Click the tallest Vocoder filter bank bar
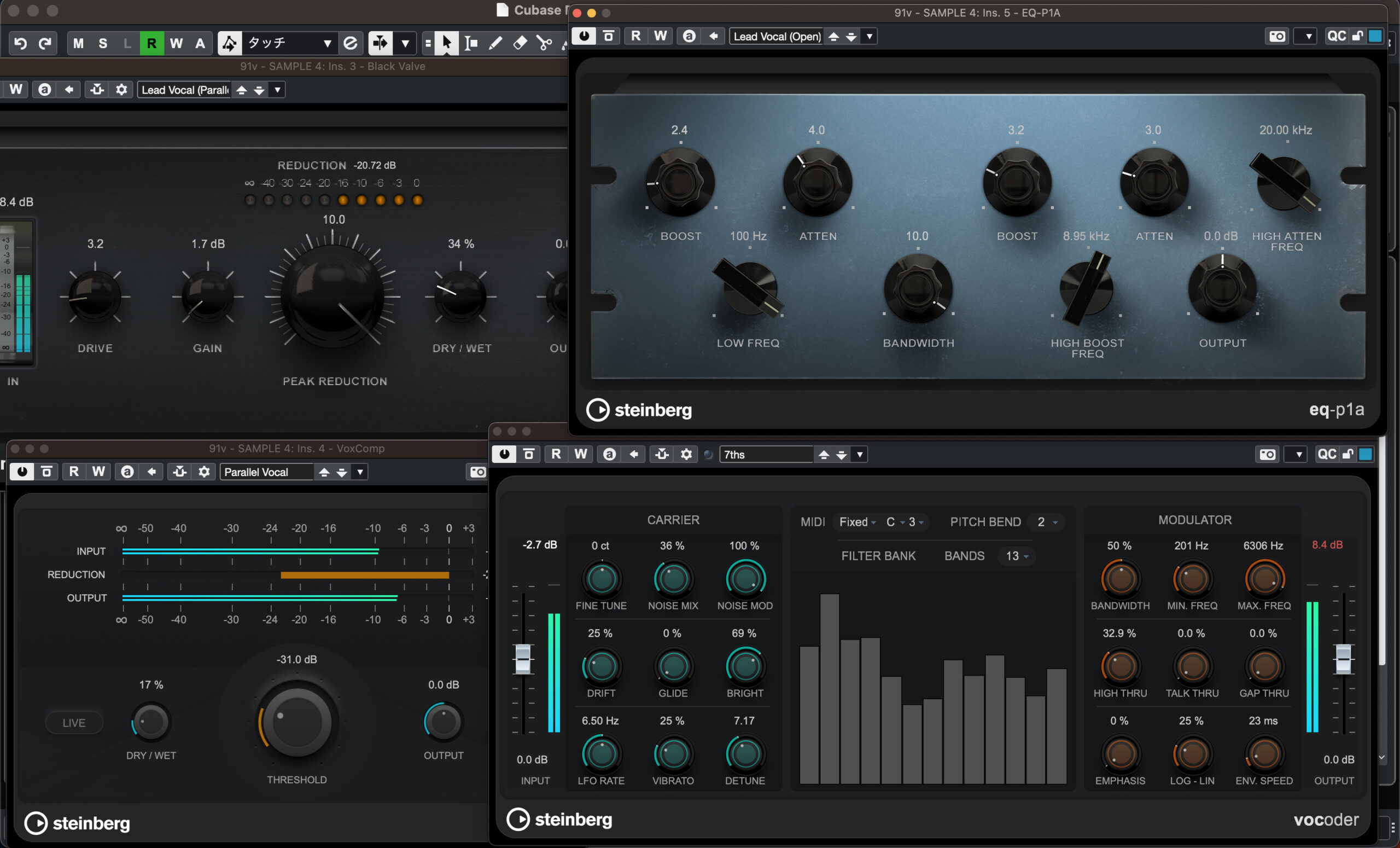1400x848 pixels. pos(829,689)
